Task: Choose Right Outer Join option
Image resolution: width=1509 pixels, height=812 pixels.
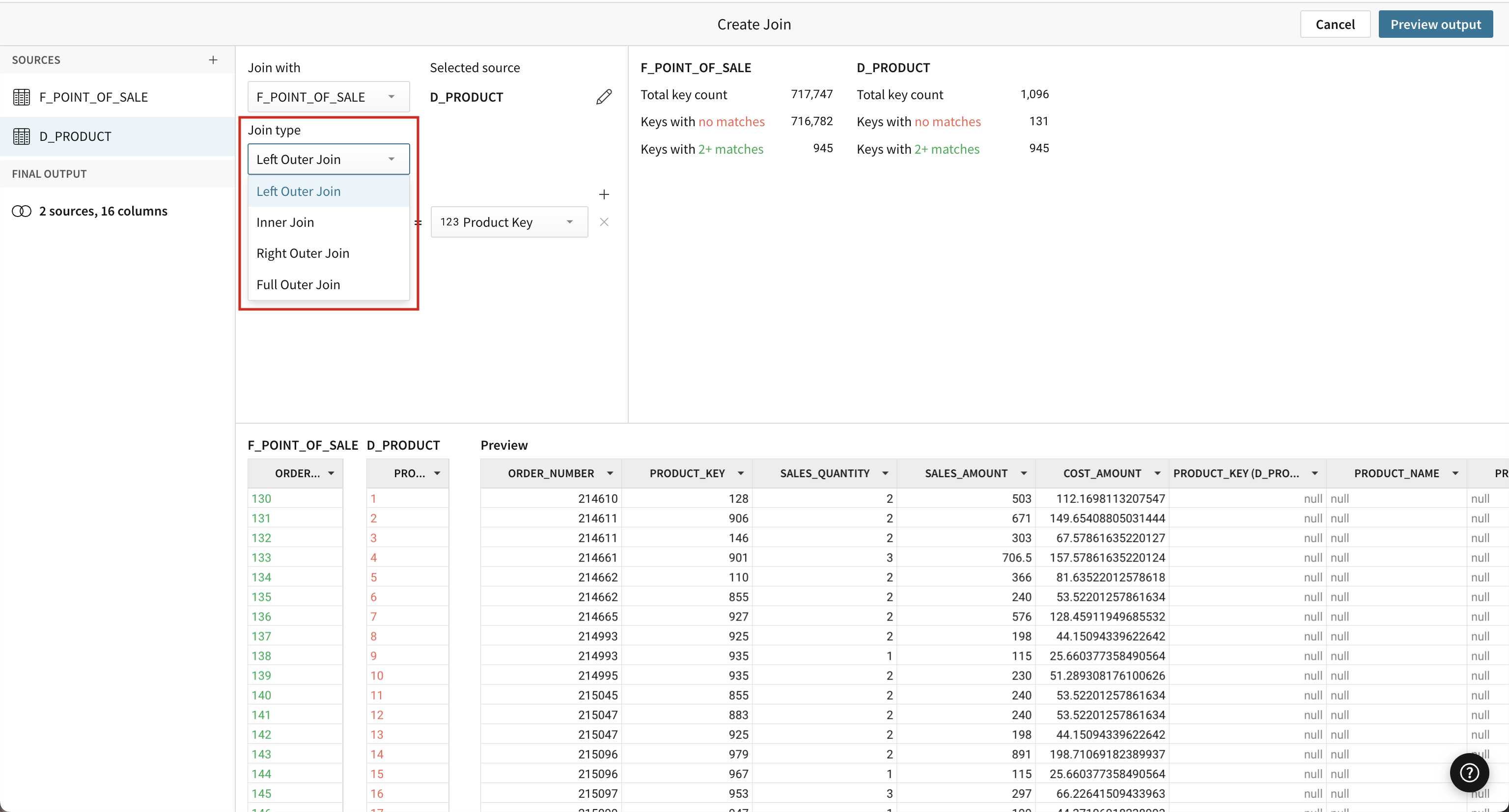Action: click(329, 253)
